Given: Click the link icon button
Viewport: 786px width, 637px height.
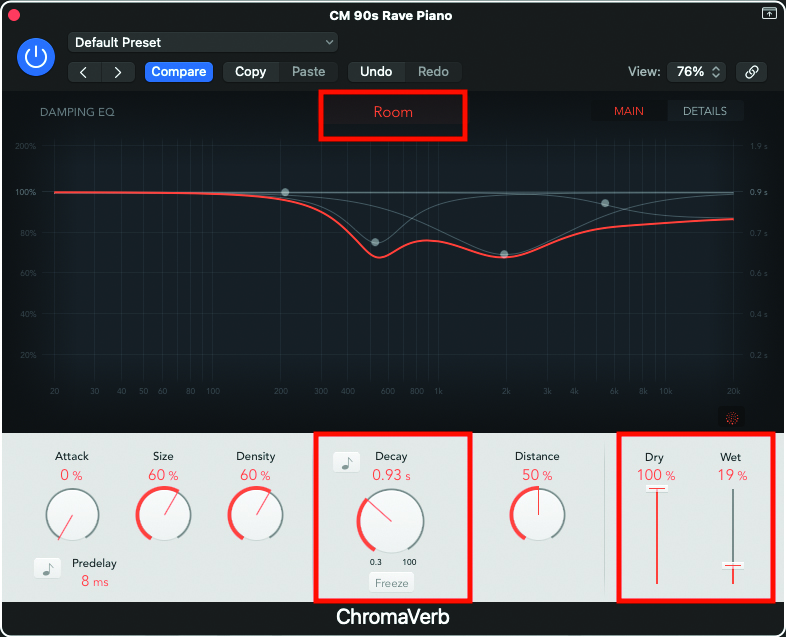Looking at the screenshot, I should [751, 72].
